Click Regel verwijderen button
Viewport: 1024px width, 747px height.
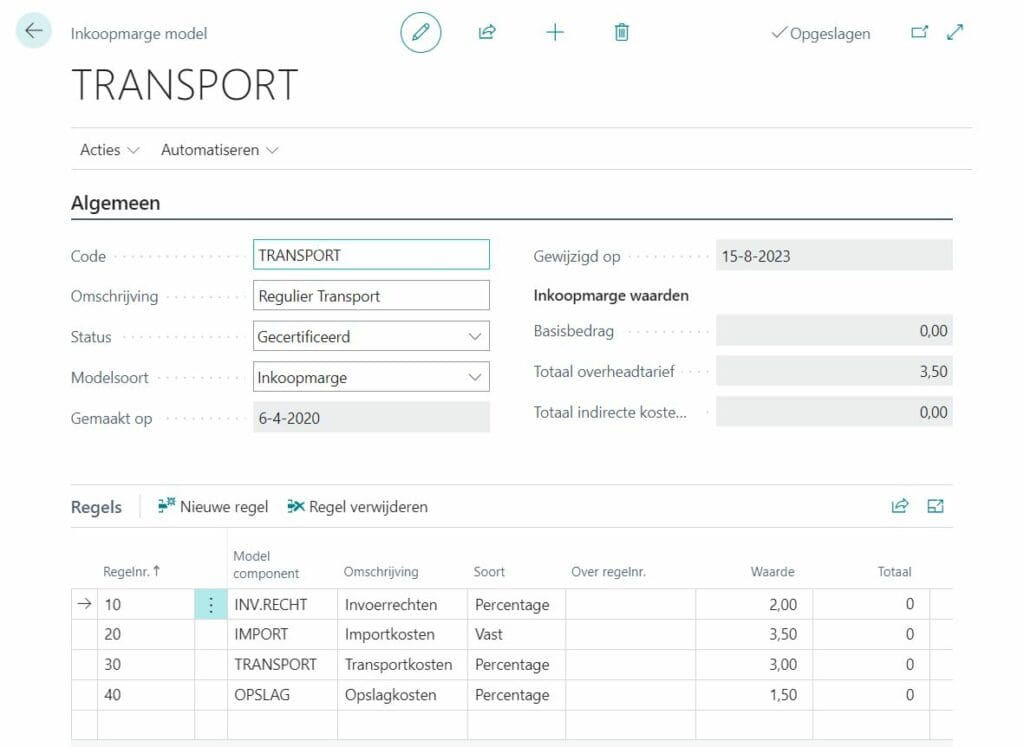357,507
